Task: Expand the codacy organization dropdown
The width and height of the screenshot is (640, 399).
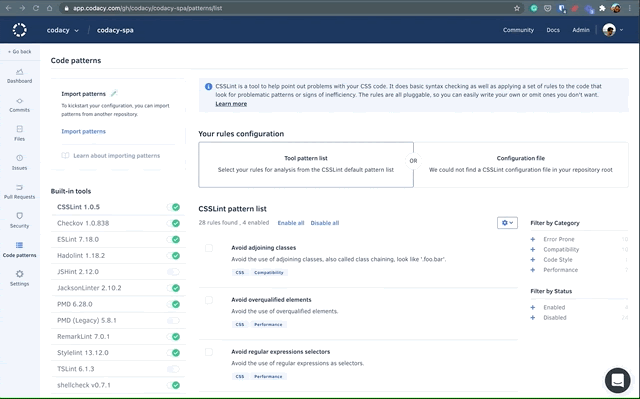Action: (x=62, y=30)
